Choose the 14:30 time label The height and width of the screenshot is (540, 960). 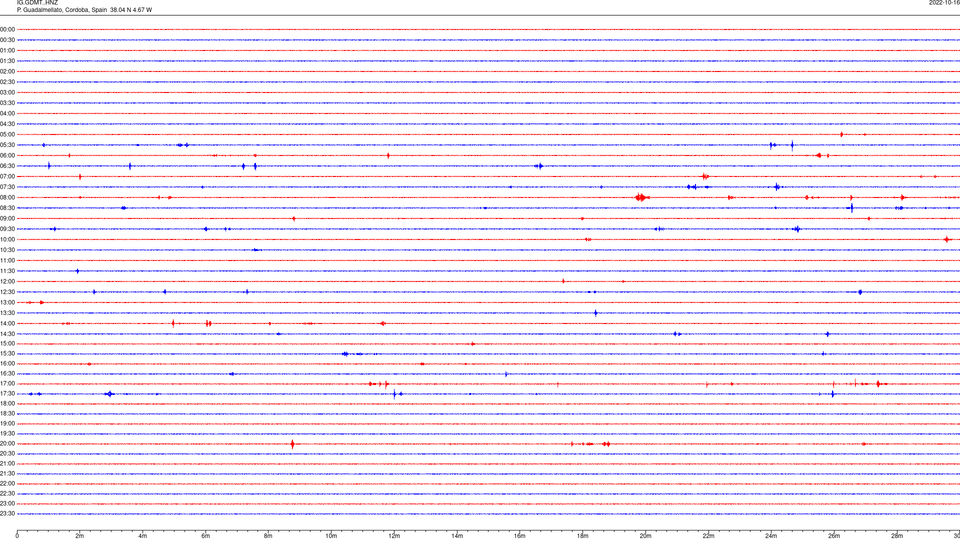click(x=7, y=334)
